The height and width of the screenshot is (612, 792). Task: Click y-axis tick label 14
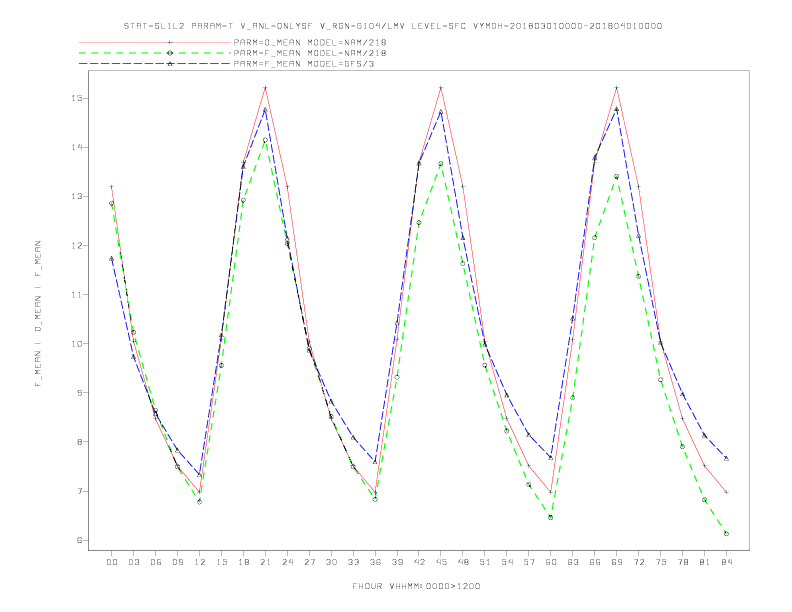77,147
